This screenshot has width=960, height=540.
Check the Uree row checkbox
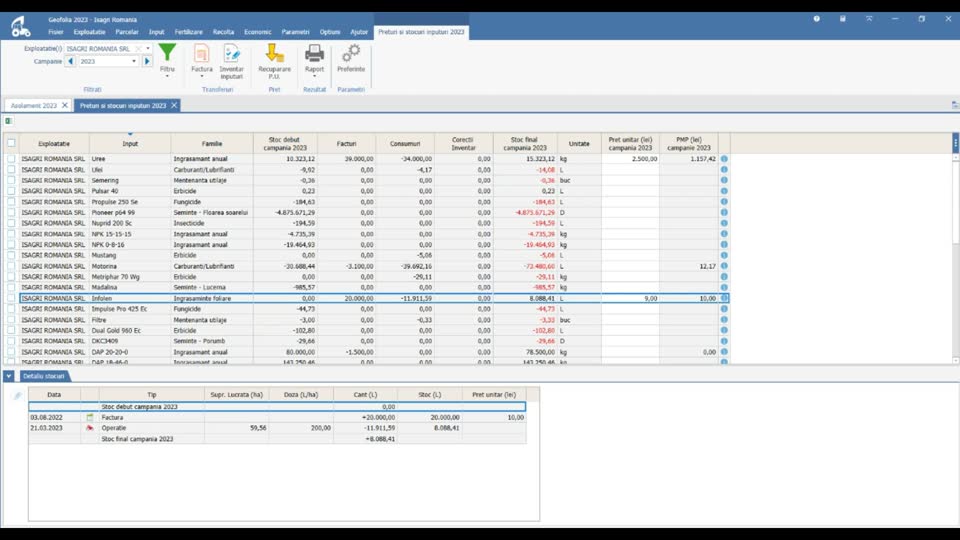11,159
